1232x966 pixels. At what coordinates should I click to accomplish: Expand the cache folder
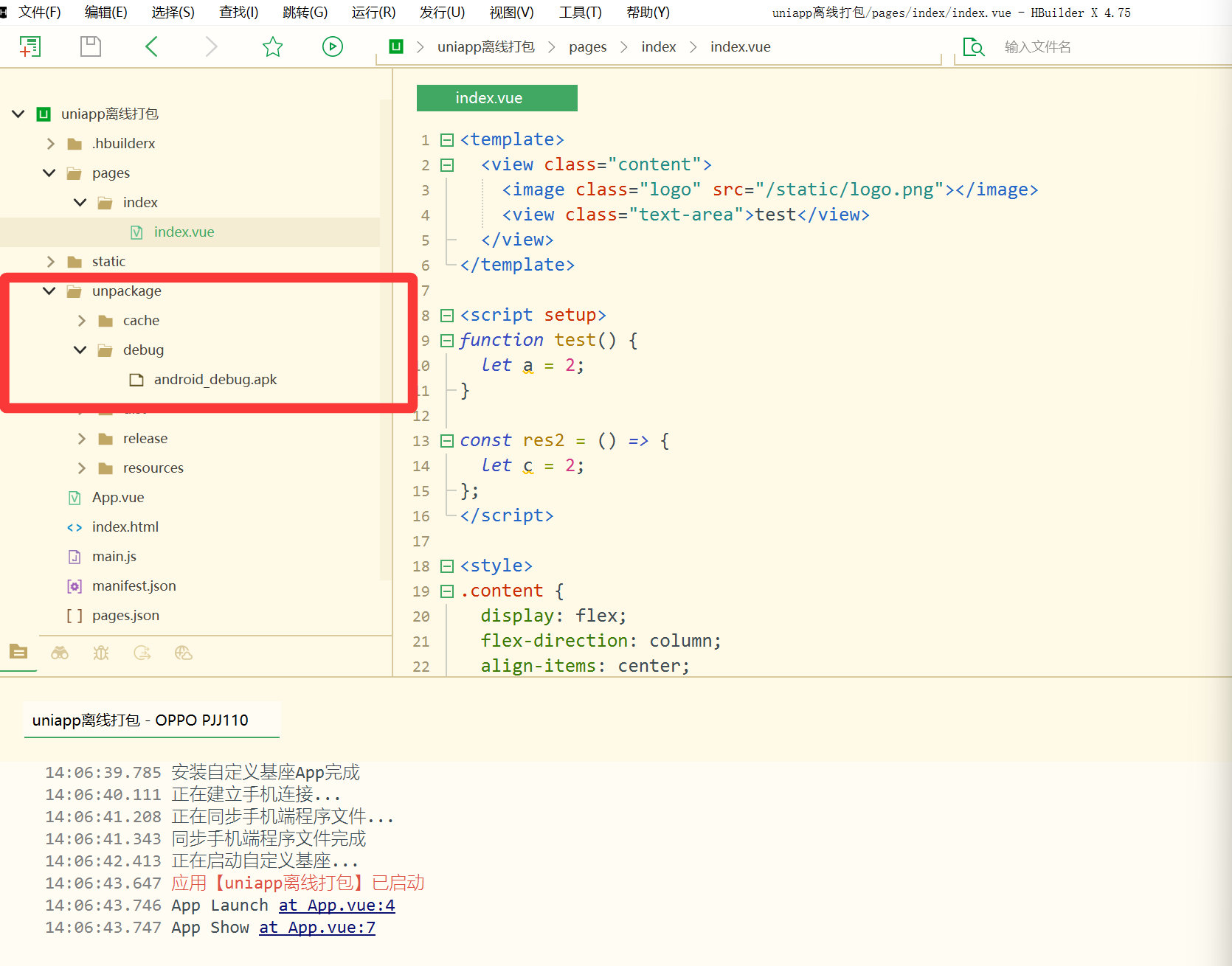81,321
